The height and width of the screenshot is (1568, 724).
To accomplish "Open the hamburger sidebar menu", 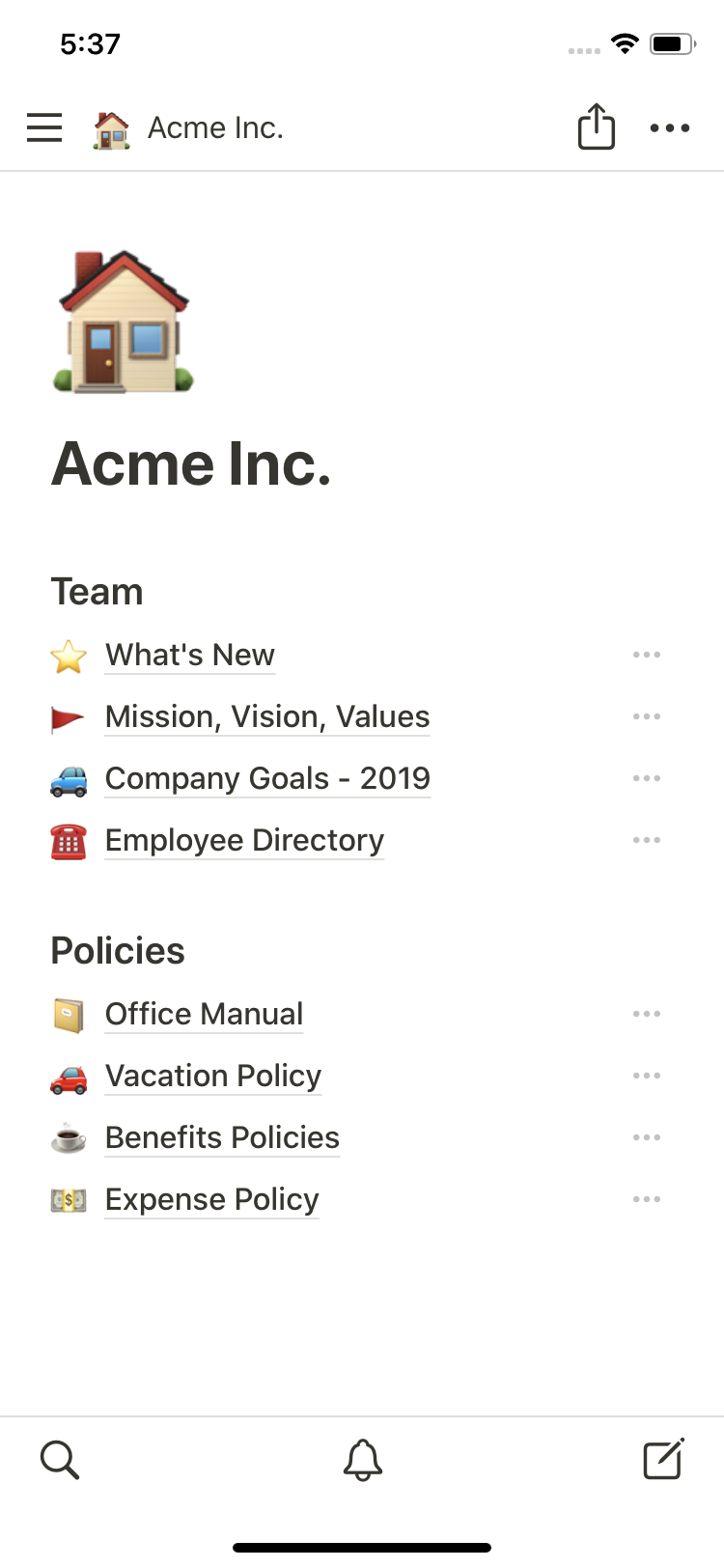I will [x=44, y=127].
